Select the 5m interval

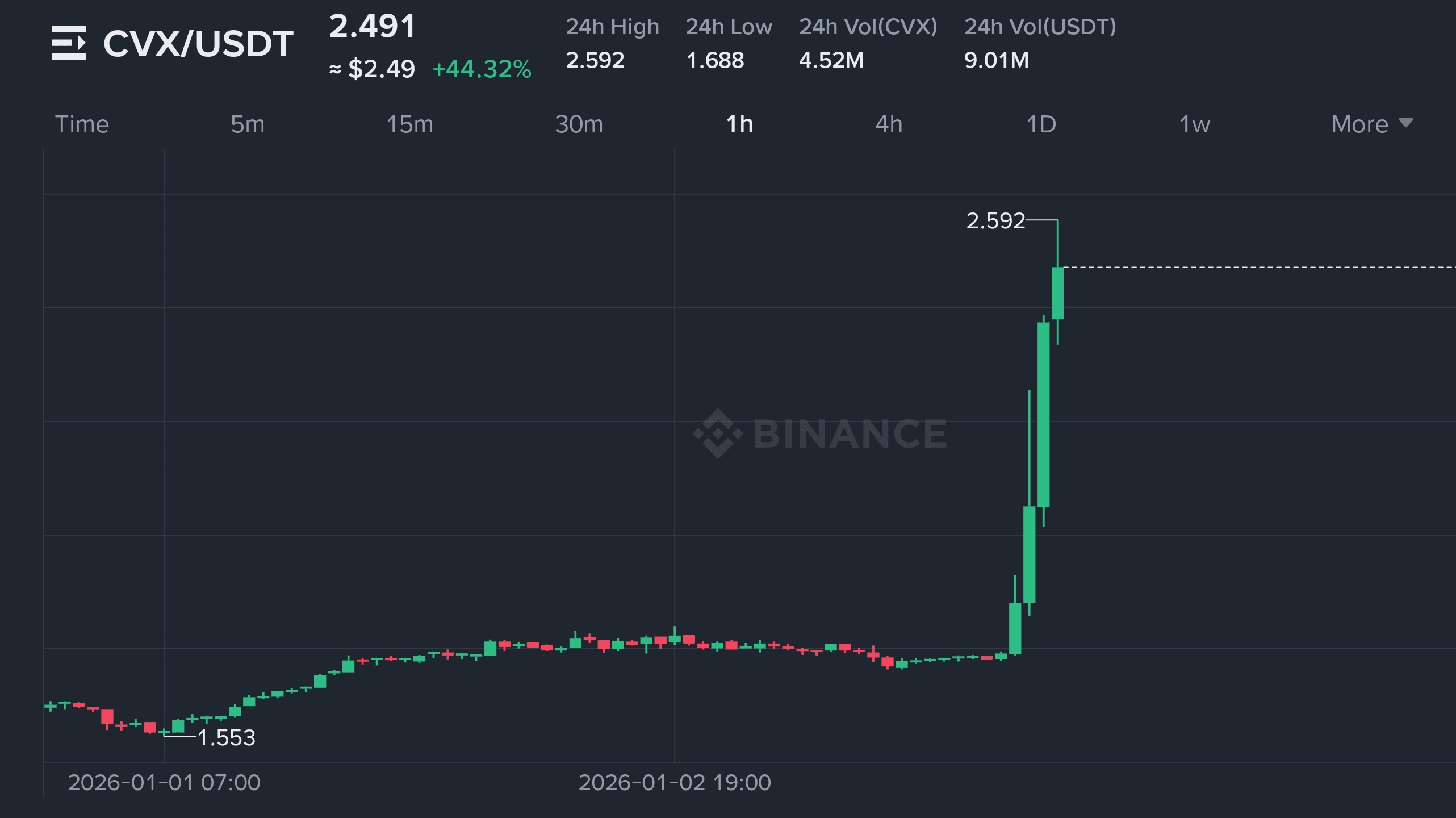247,124
